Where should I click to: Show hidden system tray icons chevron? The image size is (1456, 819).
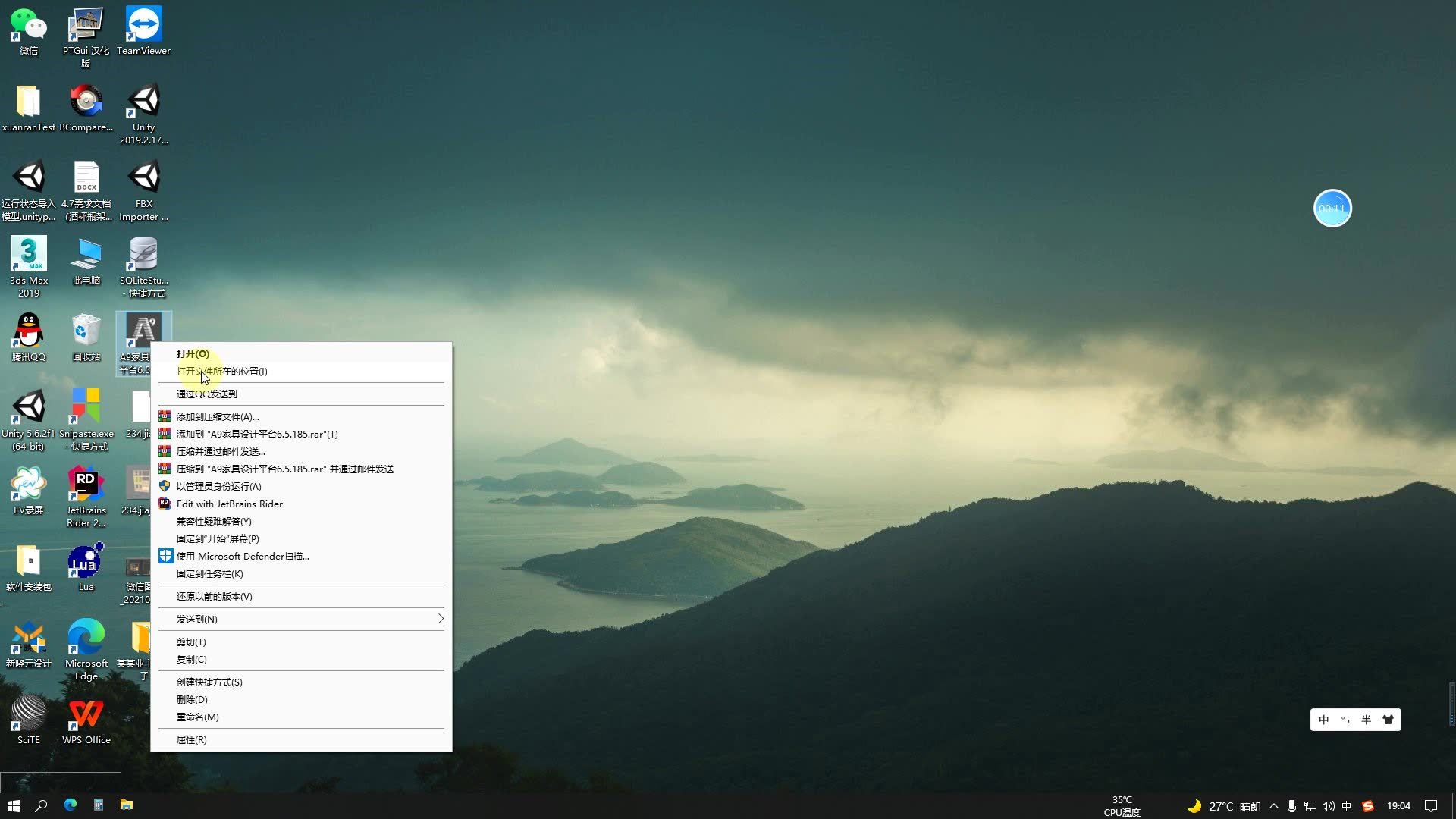click(1274, 806)
